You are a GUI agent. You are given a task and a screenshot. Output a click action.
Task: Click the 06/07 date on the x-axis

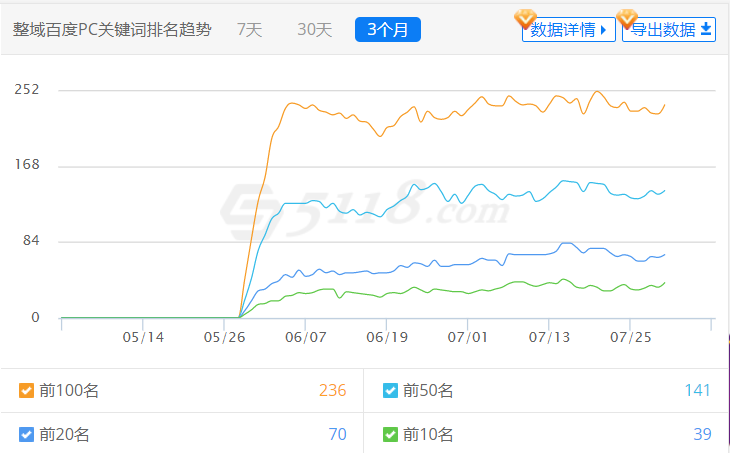[x=306, y=338]
